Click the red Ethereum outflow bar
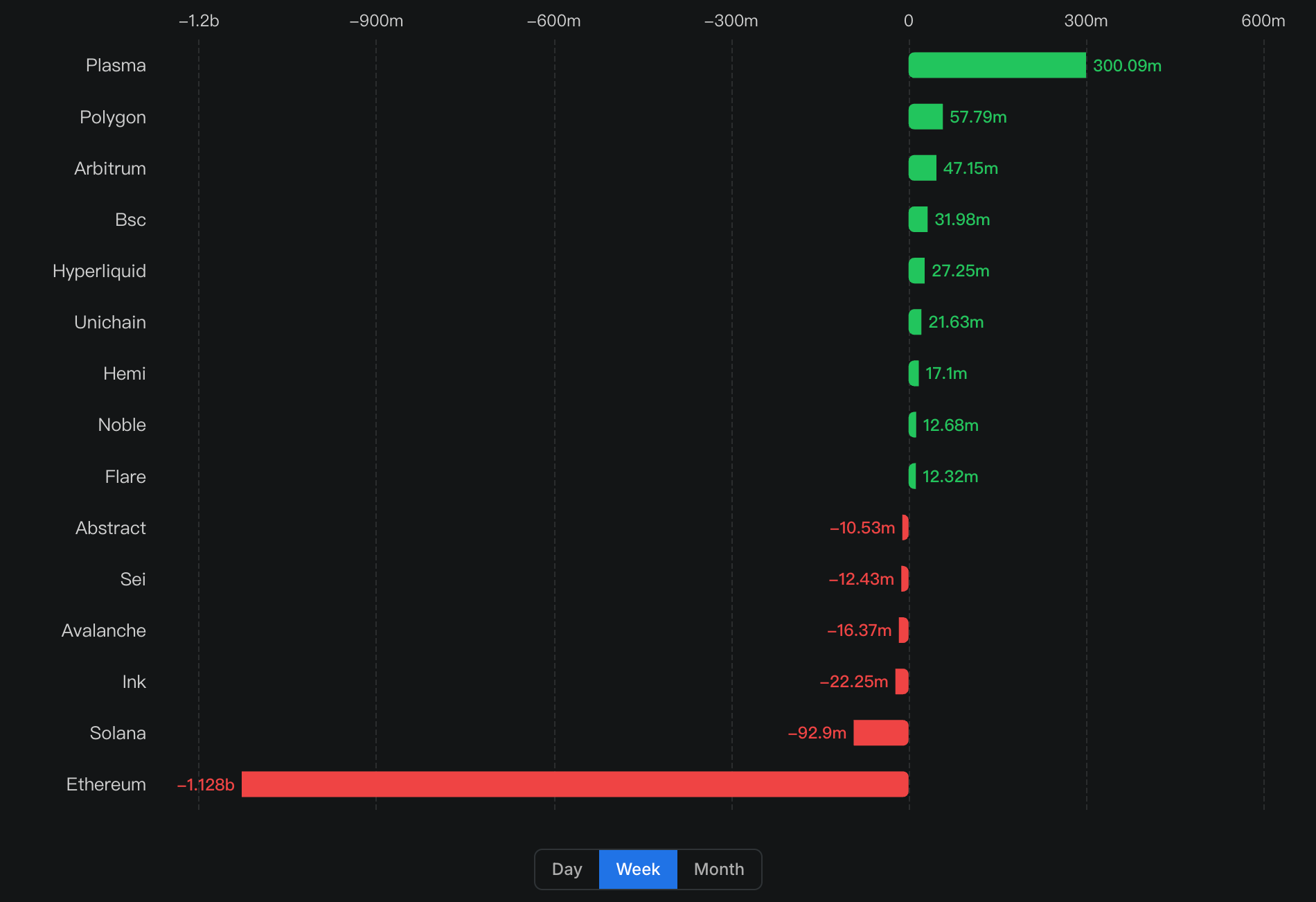Image resolution: width=1316 pixels, height=902 pixels. (575, 784)
